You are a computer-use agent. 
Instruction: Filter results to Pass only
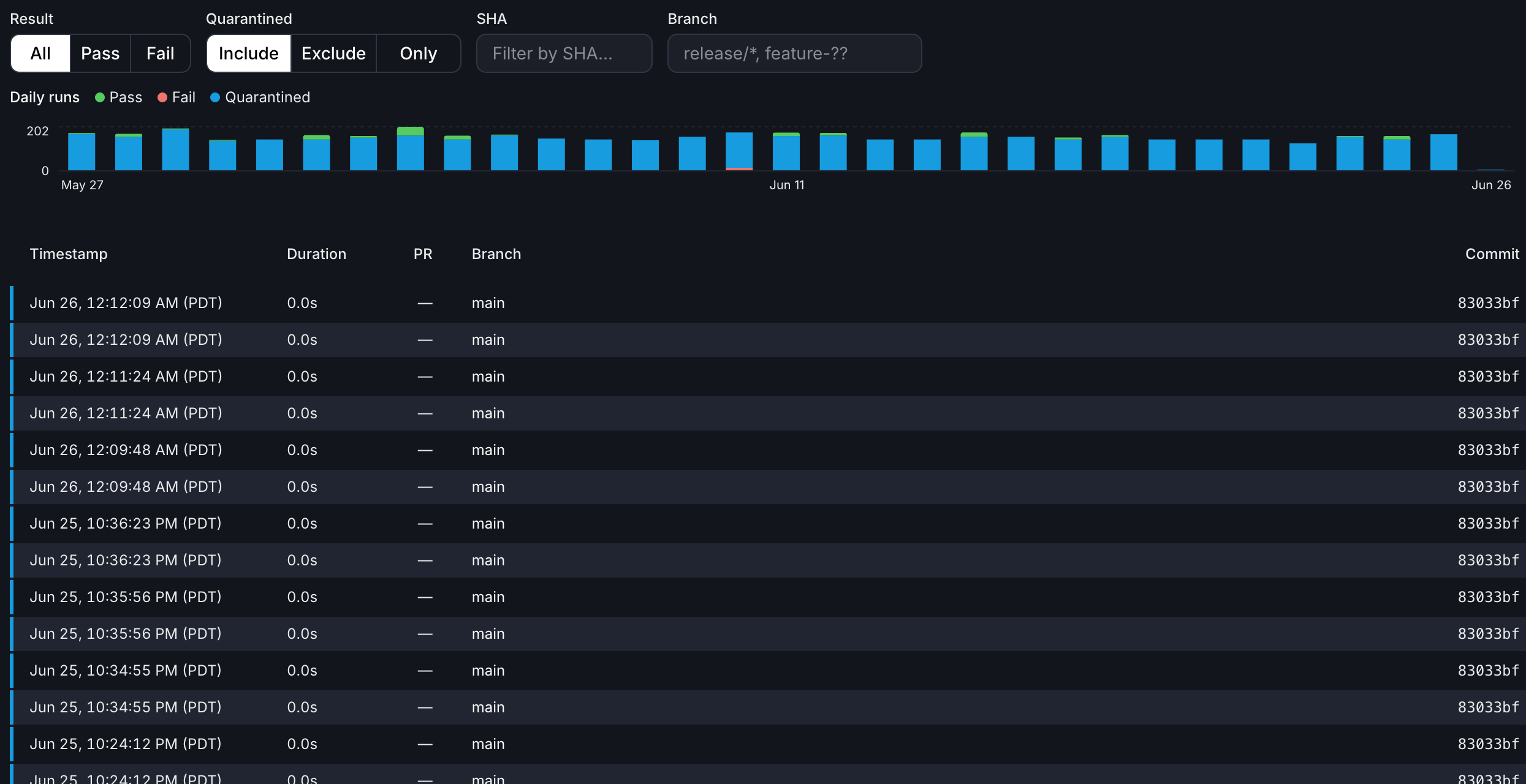[x=100, y=53]
